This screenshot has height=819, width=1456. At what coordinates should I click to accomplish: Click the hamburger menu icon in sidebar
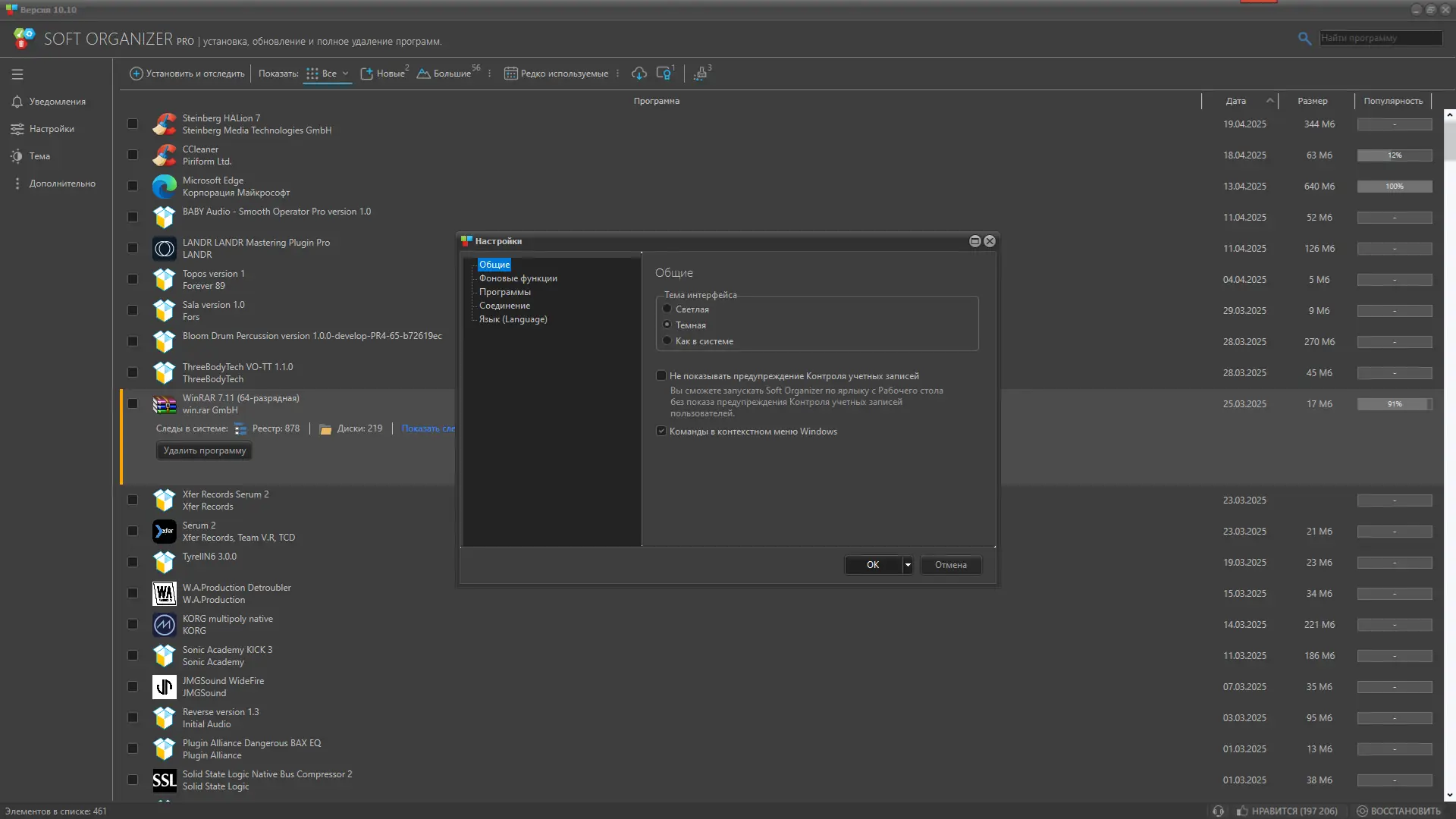click(x=17, y=74)
